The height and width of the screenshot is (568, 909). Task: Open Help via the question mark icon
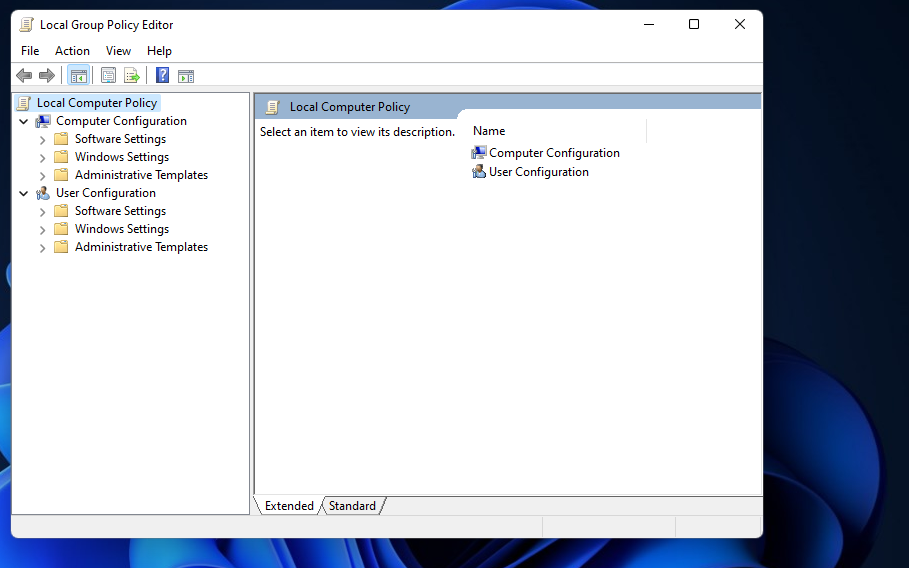tap(162, 76)
